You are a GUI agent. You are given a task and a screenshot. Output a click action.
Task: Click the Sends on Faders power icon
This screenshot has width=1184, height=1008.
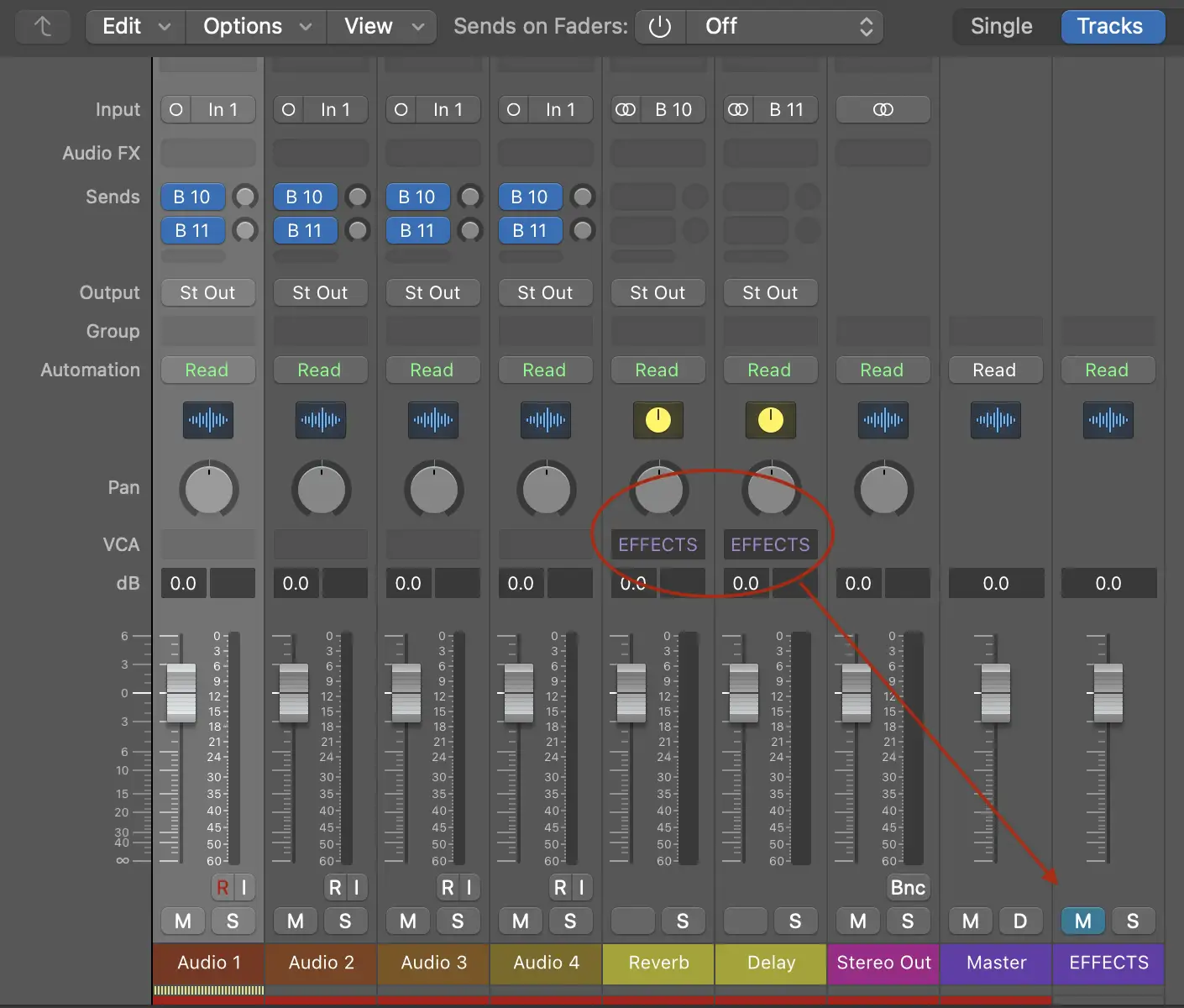pos(660,27)
